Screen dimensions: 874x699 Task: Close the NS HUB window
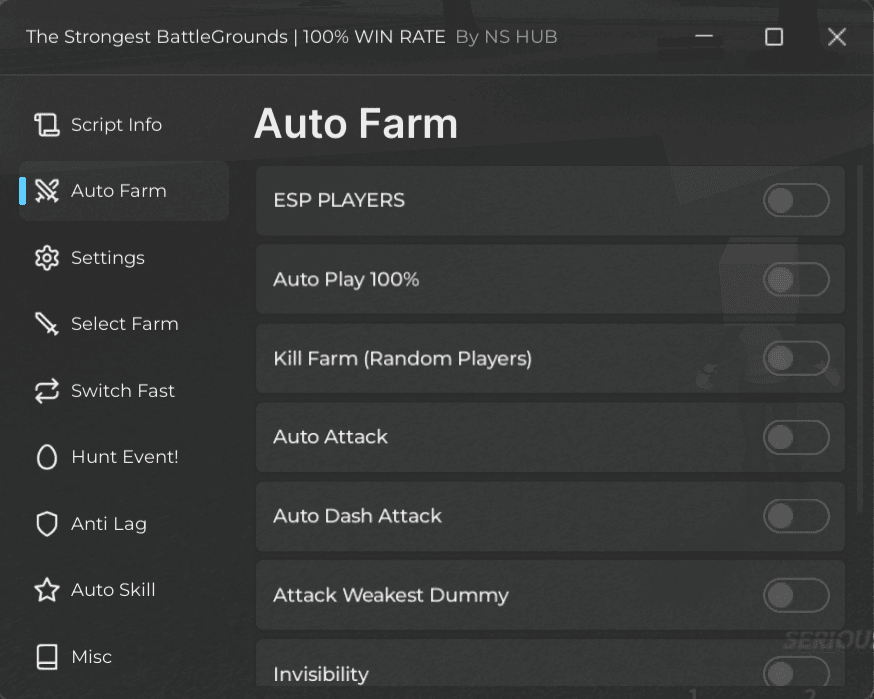[x=837, y=37]
